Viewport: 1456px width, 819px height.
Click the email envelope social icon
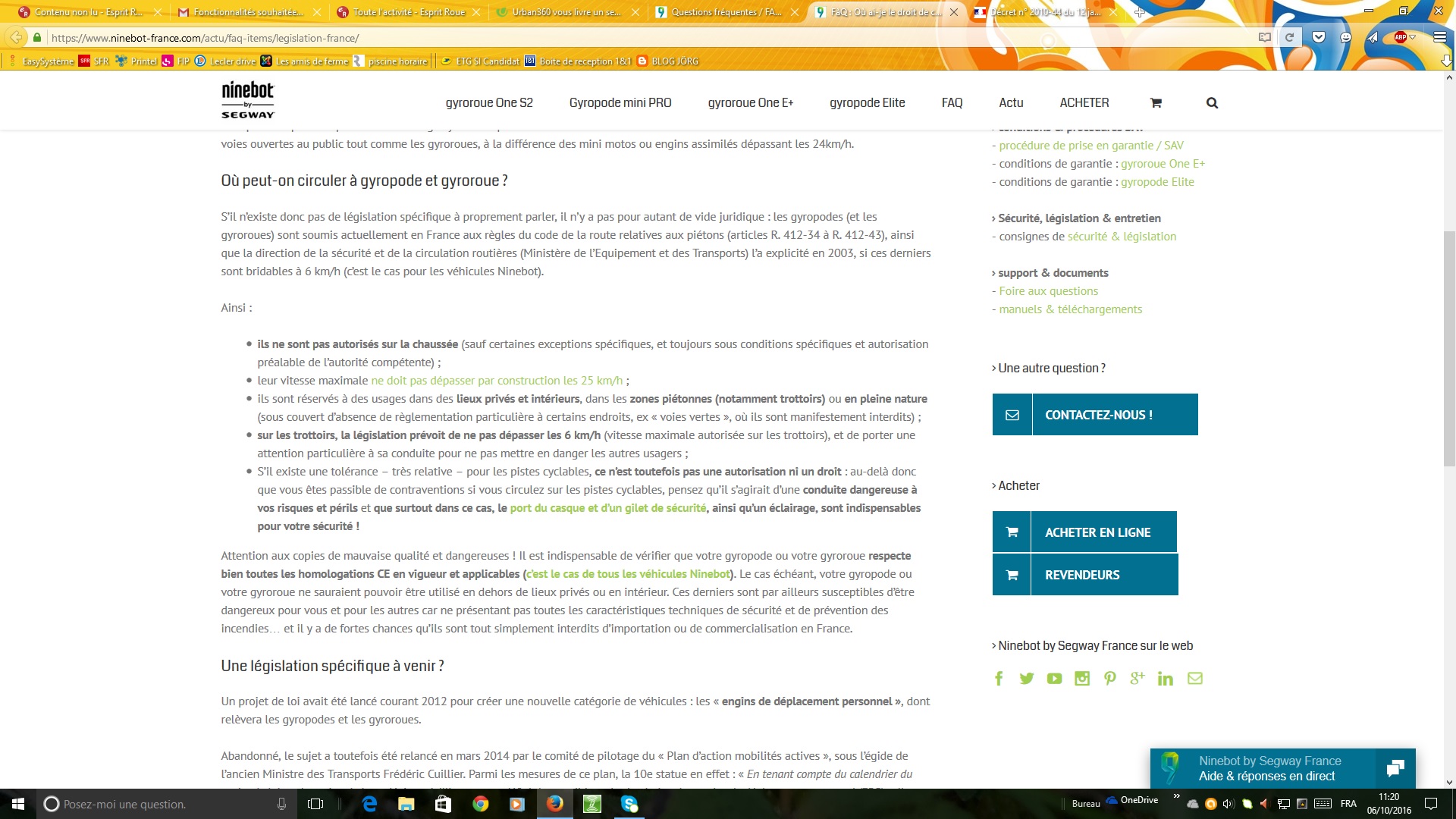pyautogui.click(x=1195, y=679)
